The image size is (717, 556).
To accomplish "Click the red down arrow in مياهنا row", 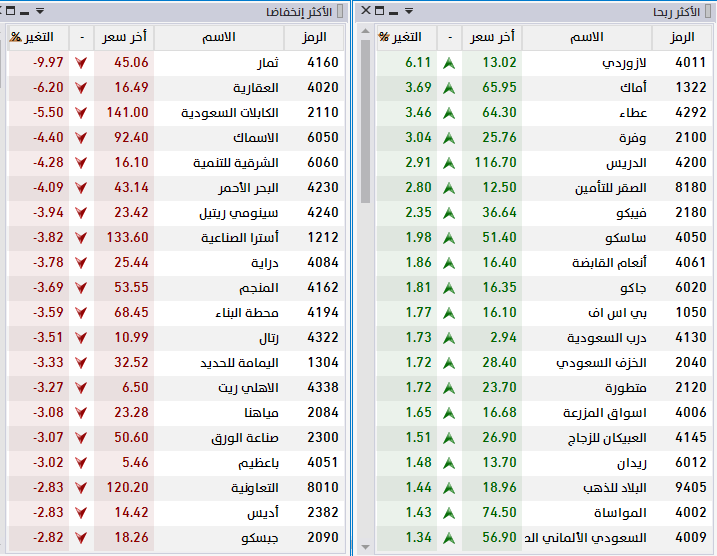I will coord(81,413).
